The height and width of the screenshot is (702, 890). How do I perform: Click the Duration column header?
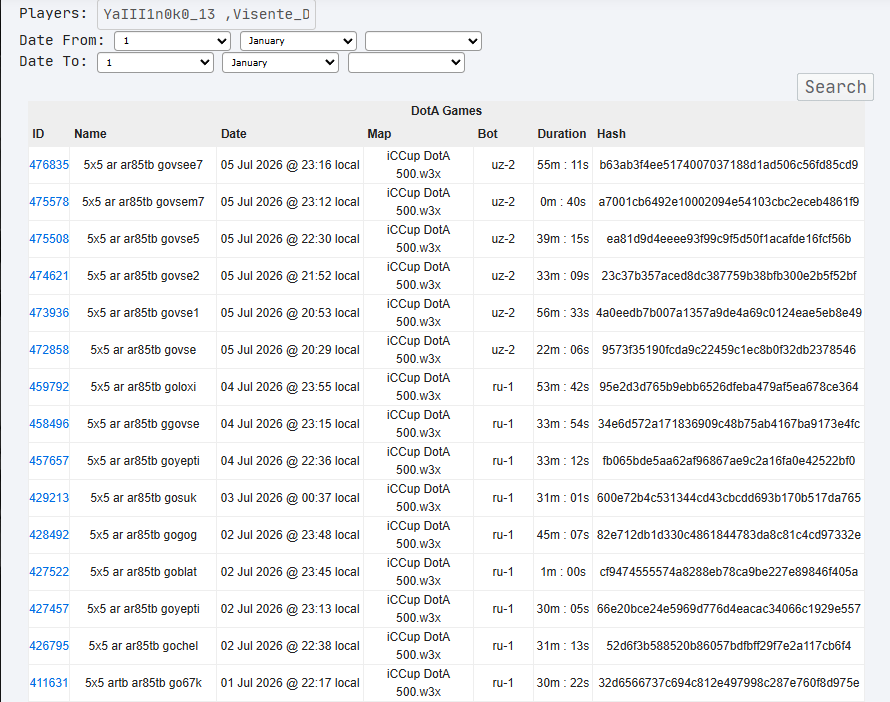click(x=562, y=134)
